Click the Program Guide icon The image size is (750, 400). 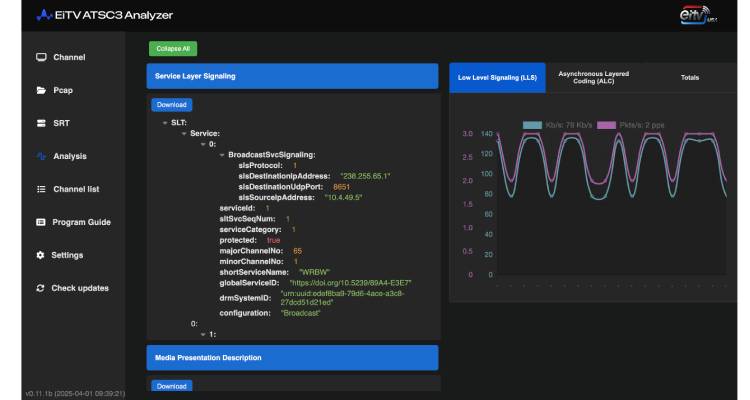click(x=41, y=222)
